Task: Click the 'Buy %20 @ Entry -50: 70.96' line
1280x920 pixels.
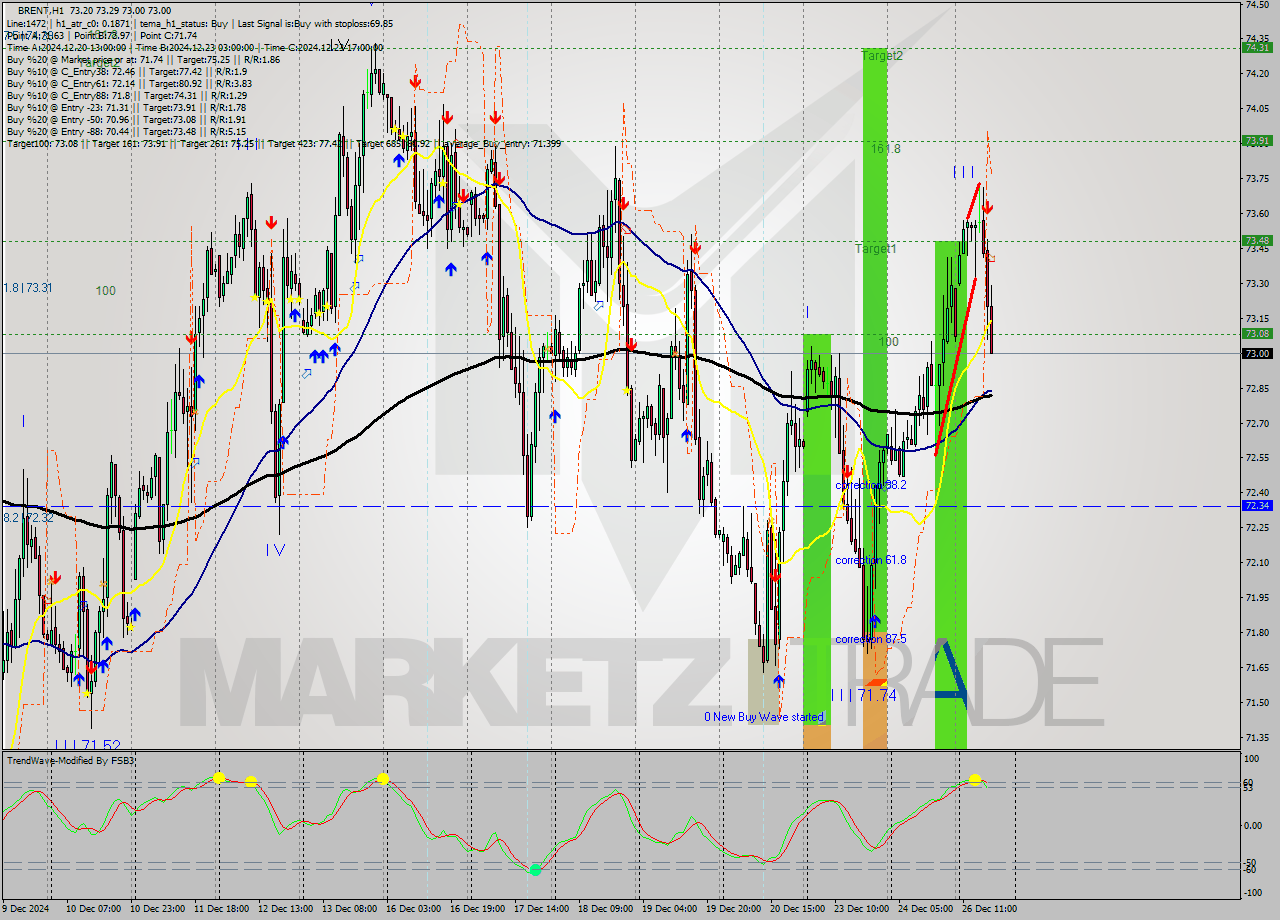Action: 126,119
